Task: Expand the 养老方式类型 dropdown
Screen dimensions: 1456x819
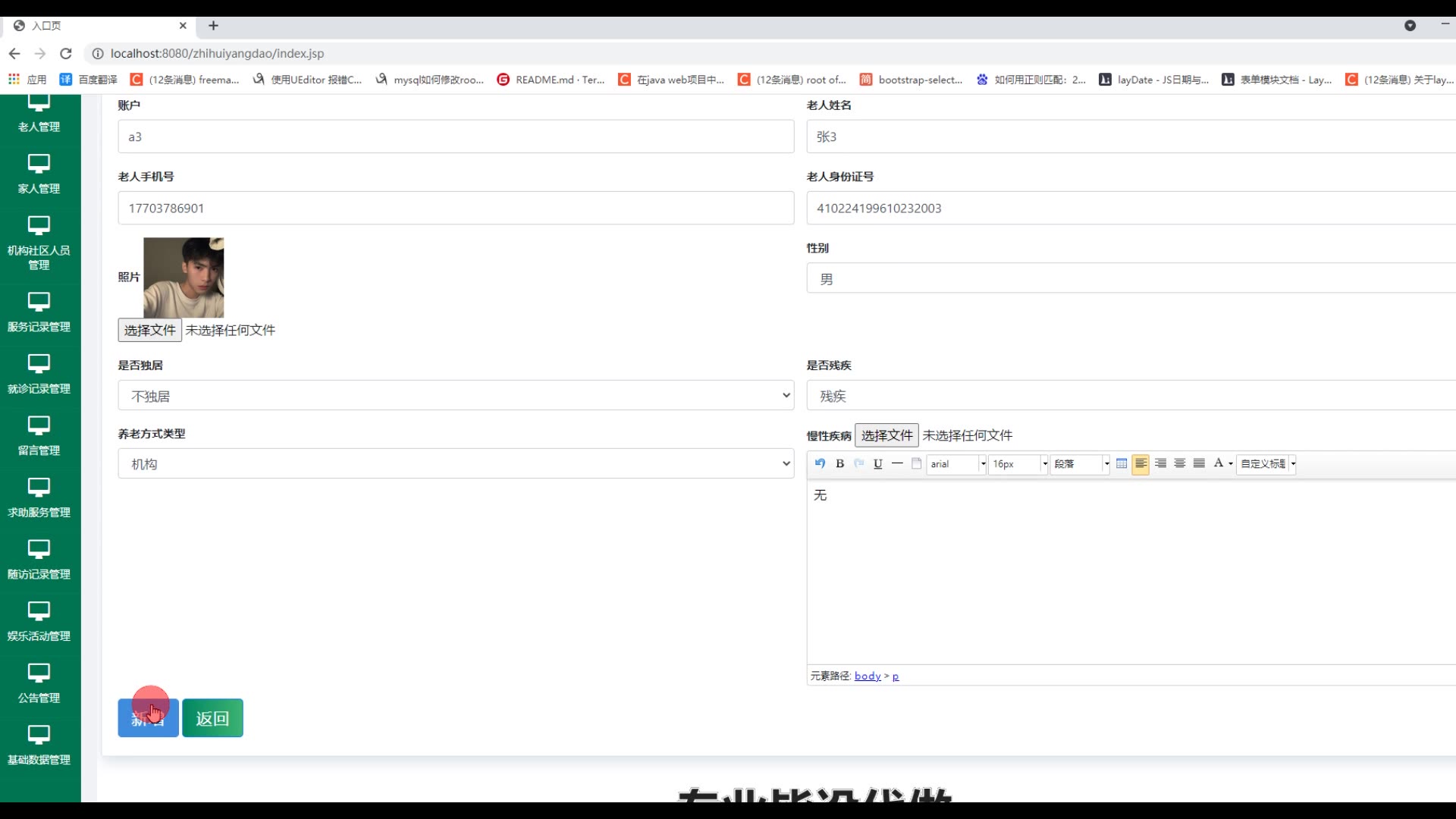Action: point(456,464)
